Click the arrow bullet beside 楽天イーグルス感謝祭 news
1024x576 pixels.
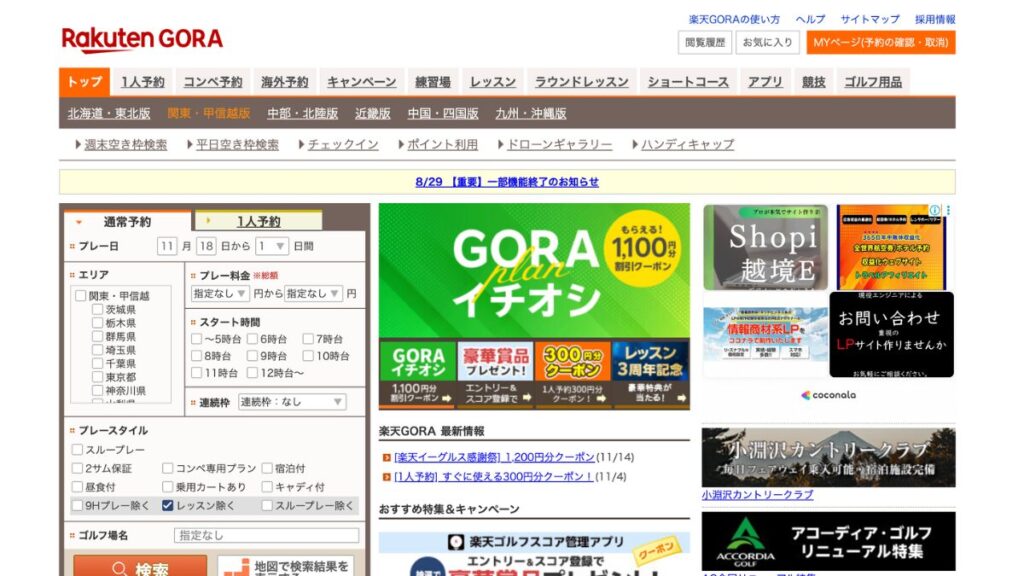pos(386,457)
